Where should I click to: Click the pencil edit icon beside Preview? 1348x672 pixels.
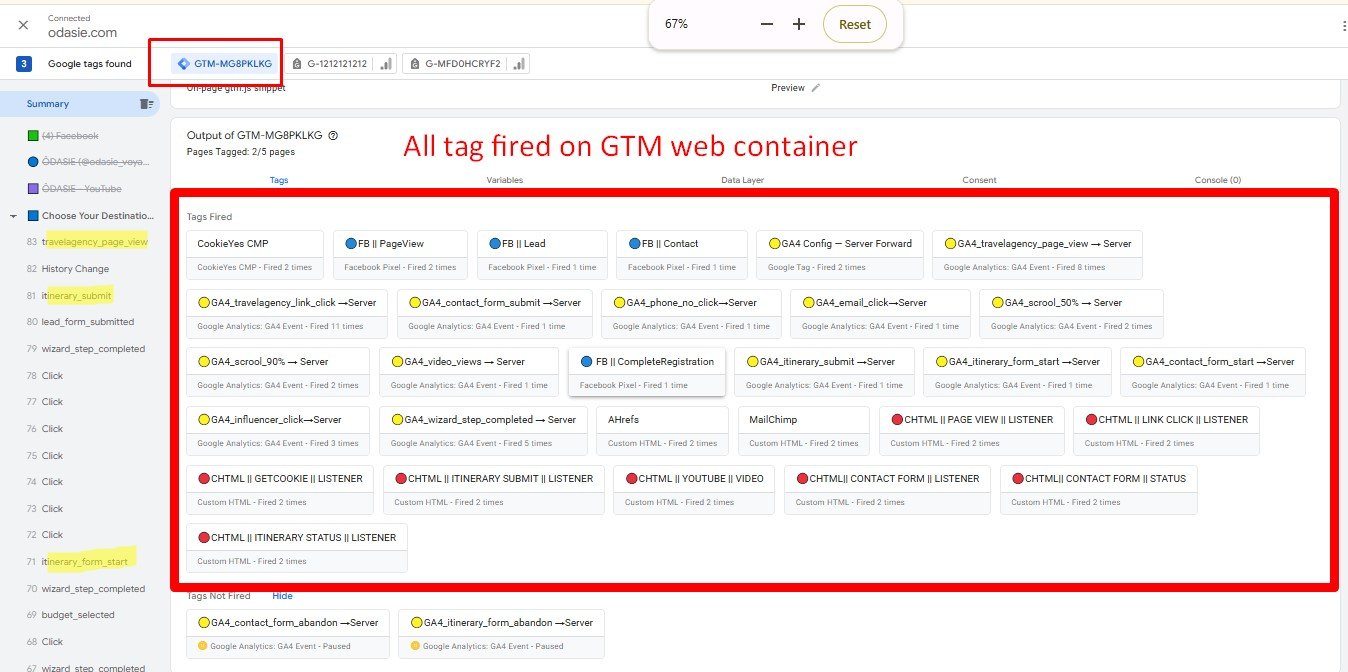point(816,88)
